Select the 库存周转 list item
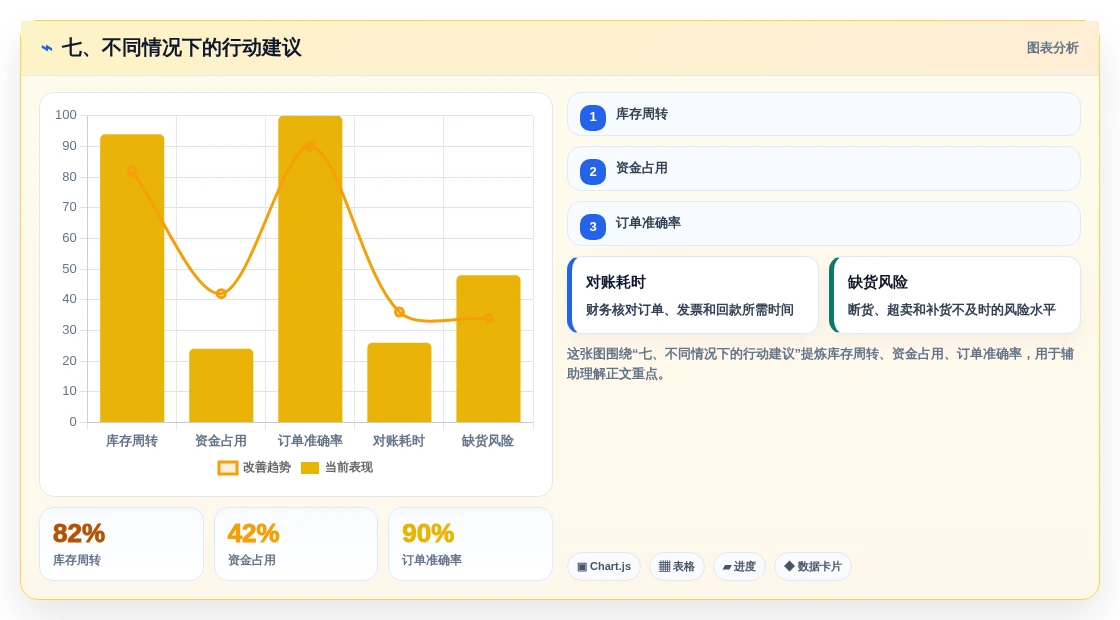The width and height of the screenshot is (1120, 620). pos(824,114)
